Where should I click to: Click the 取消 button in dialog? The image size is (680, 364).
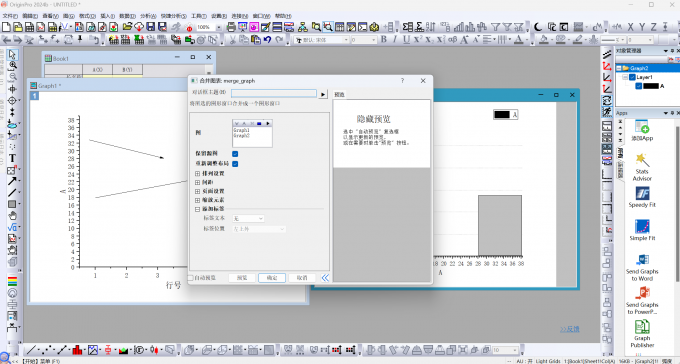click(302, 278)
